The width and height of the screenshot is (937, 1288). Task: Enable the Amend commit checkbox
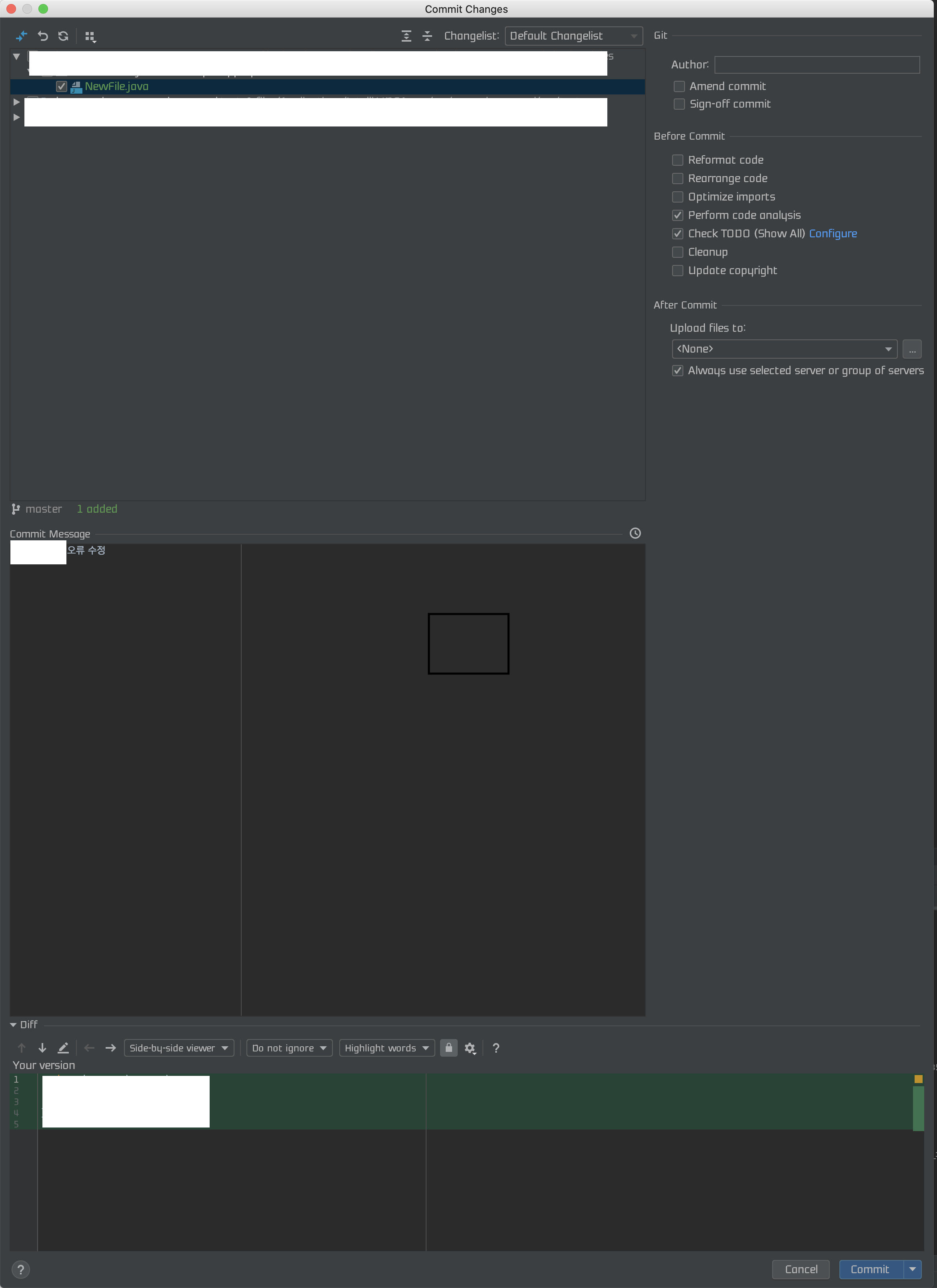679,86
